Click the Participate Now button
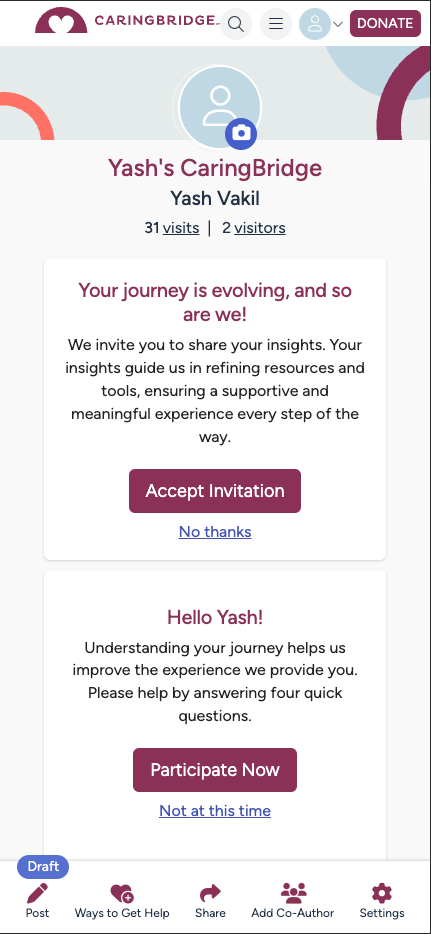Screen dimensions: 431x934 [x=215, y=770]
